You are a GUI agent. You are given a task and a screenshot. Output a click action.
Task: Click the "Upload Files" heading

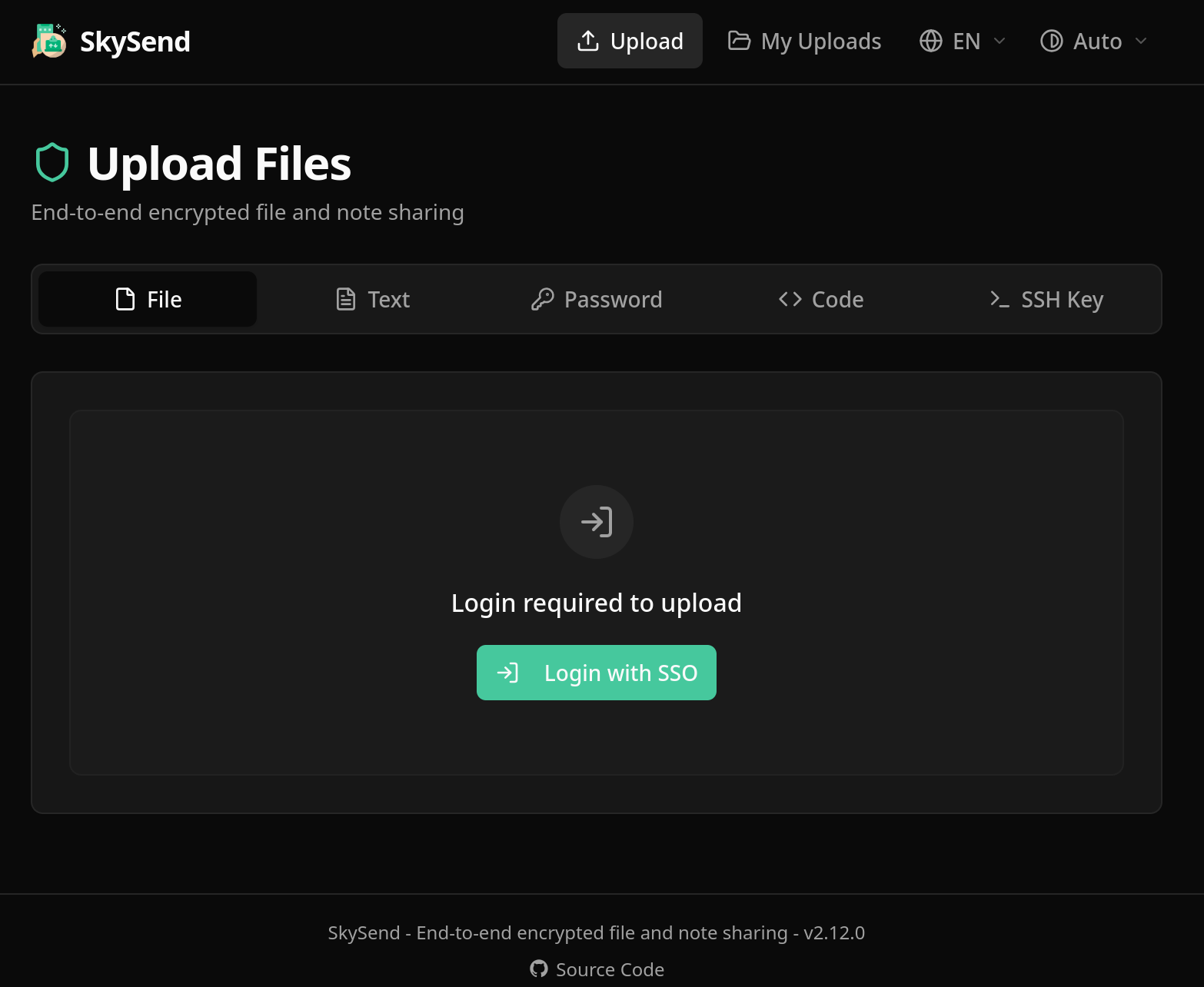click(219, 164)
